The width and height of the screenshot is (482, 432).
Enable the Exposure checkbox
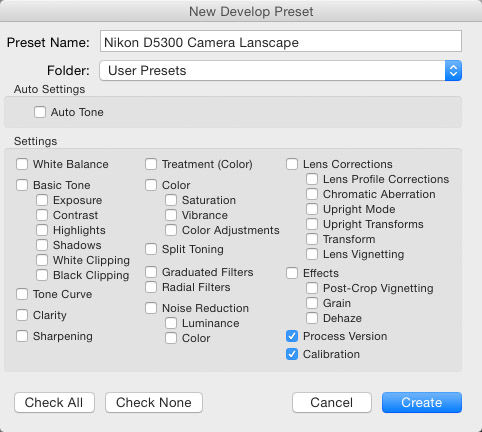(42, 200)
